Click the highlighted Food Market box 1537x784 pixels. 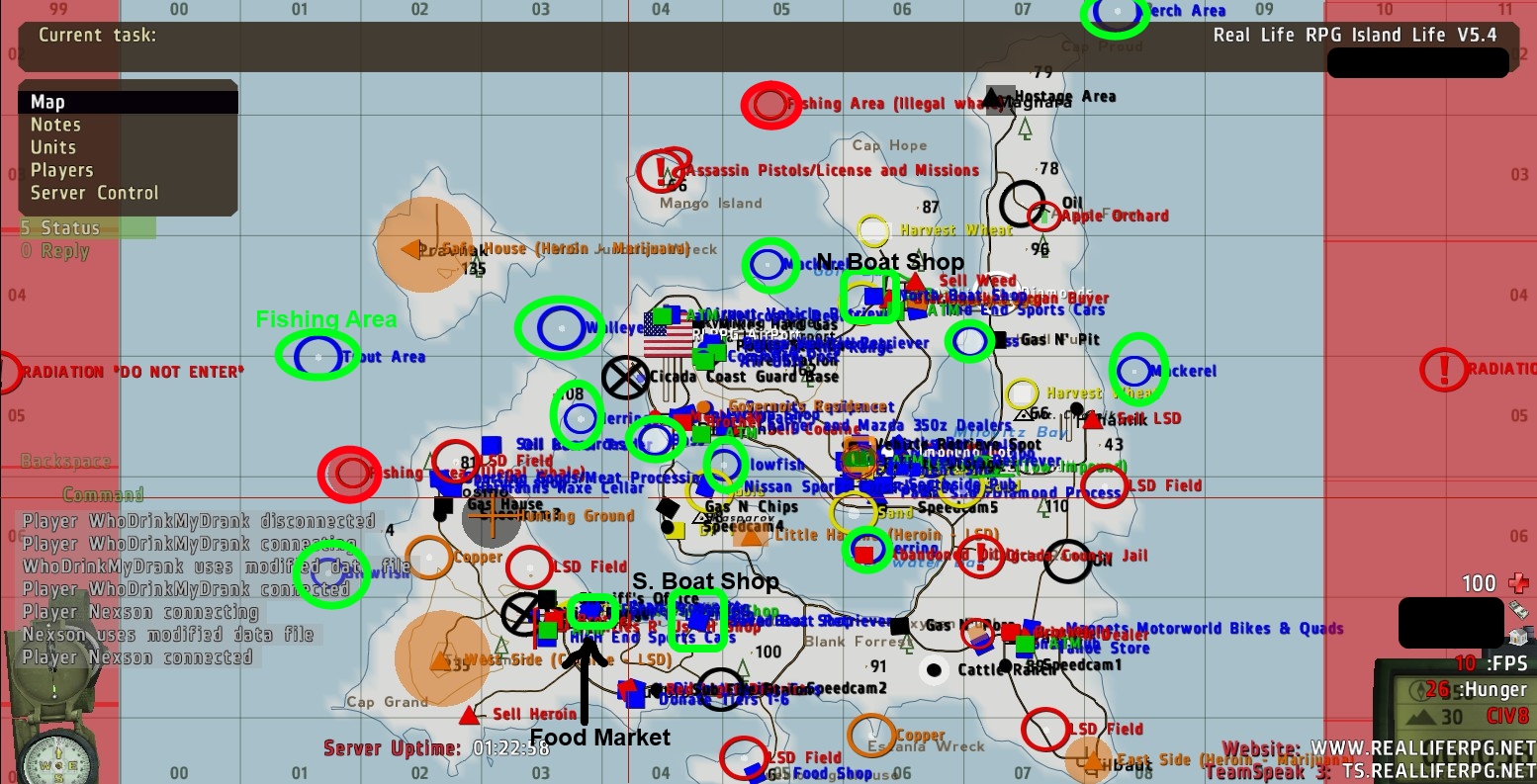tap(593, 612)
